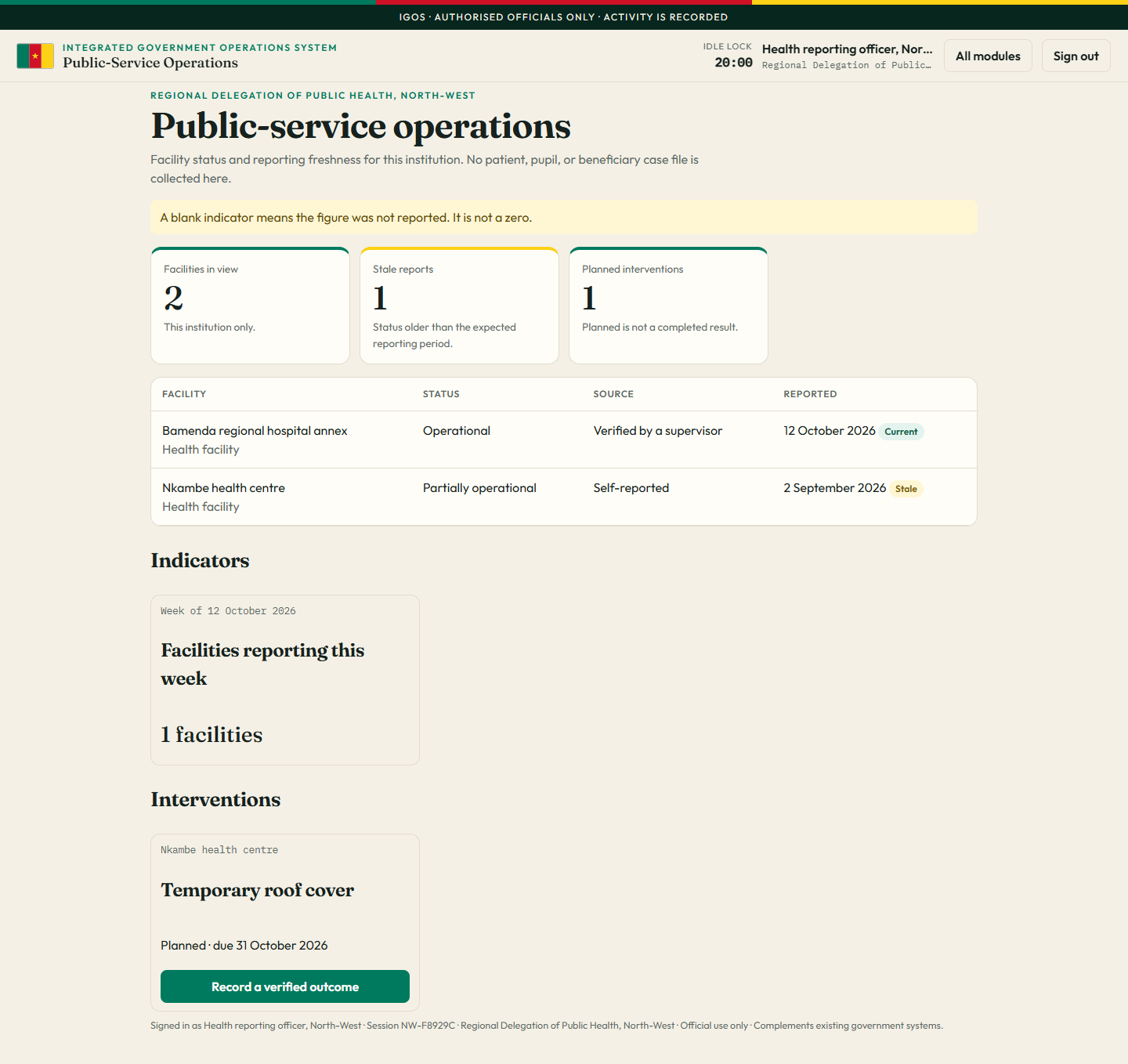Select Bamenda regional hospital annex row name
Screen dimensions: 1128x1064
coord(255,431)
